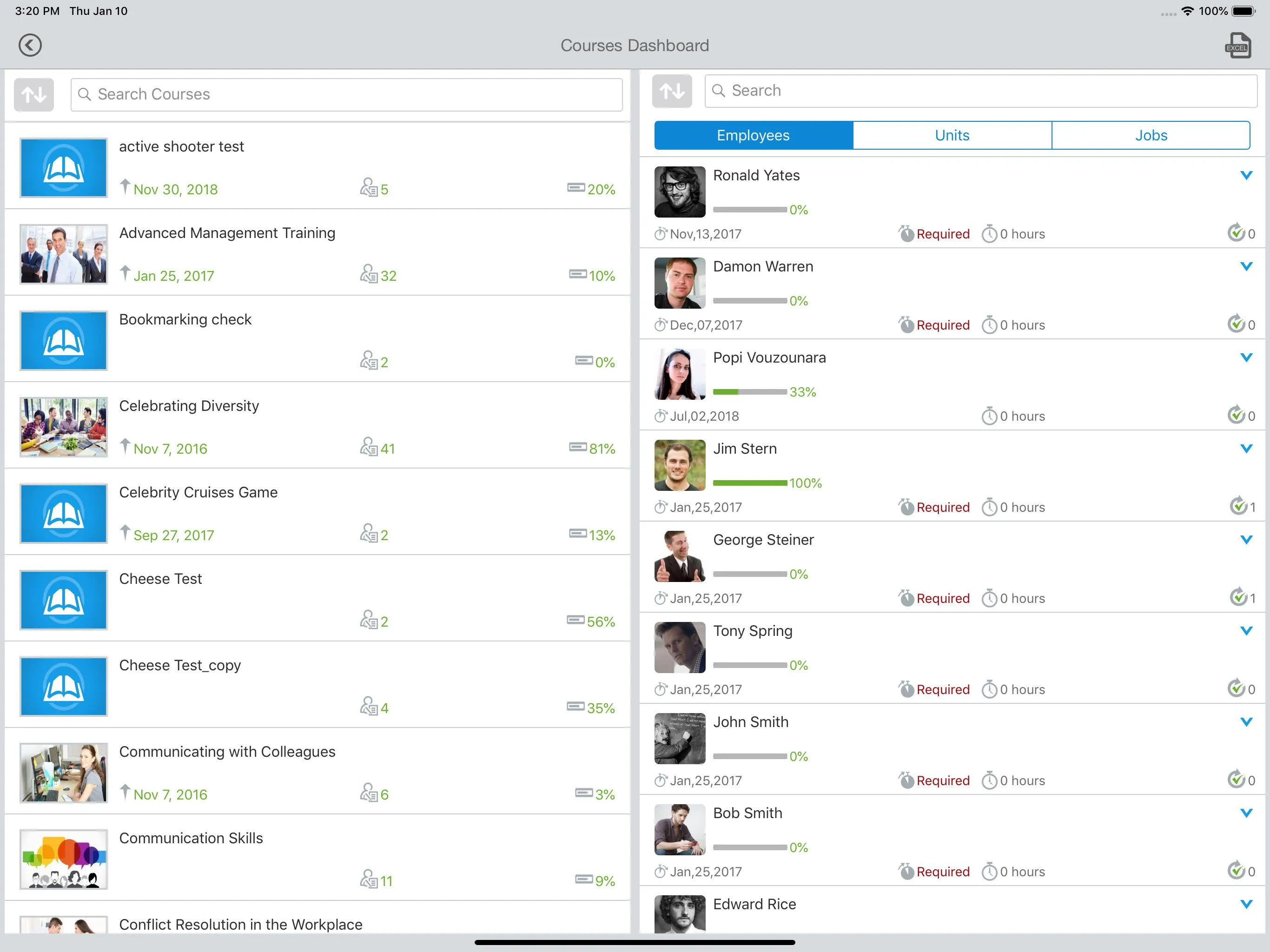Select the Celebrating Diversity course thumbnail
The image size is (1270, 952).
[x=63, y=426]
